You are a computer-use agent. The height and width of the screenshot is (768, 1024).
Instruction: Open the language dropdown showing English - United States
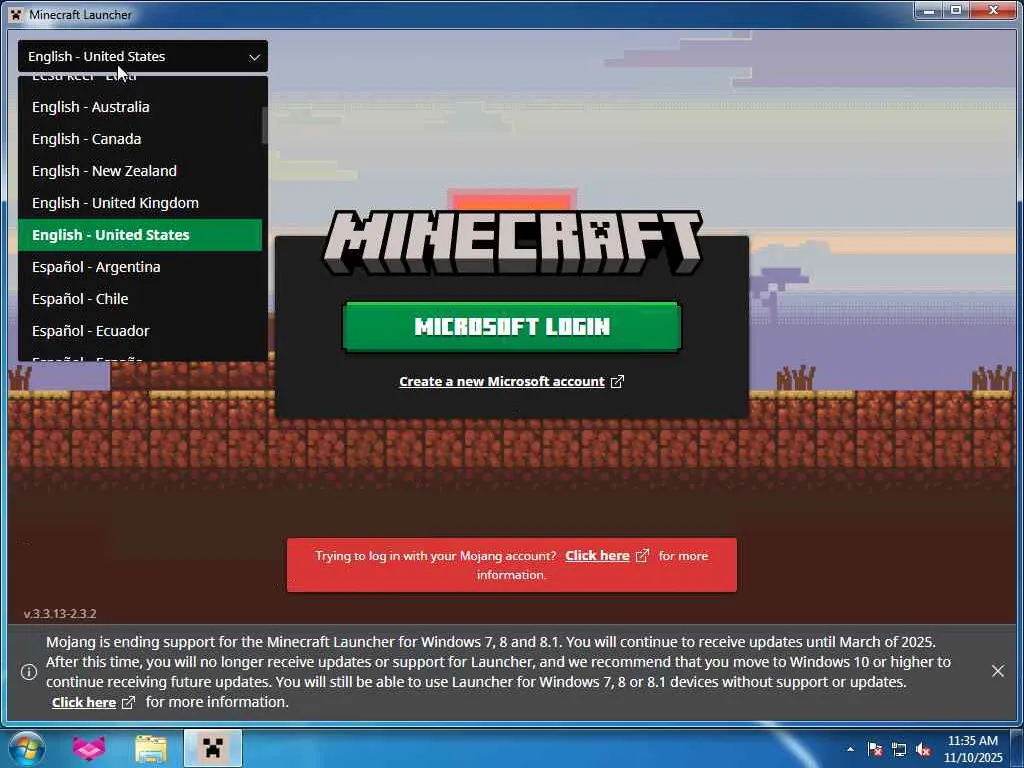[142, 56]
